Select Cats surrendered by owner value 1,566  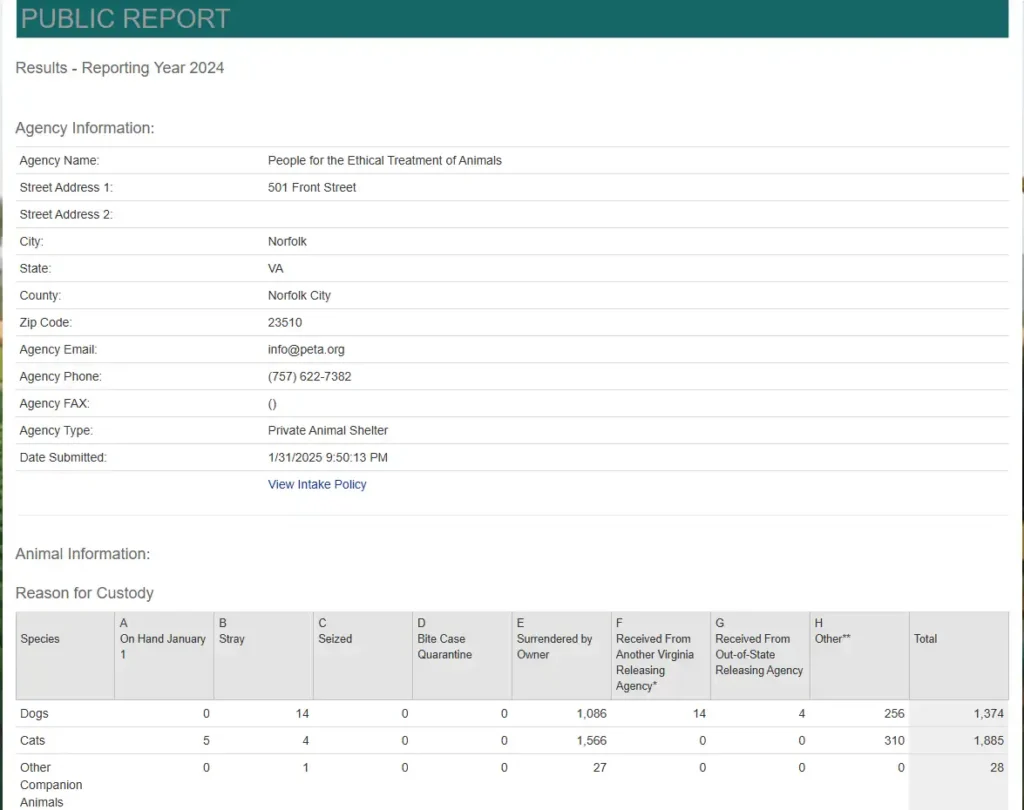click(x=592, y=741)
